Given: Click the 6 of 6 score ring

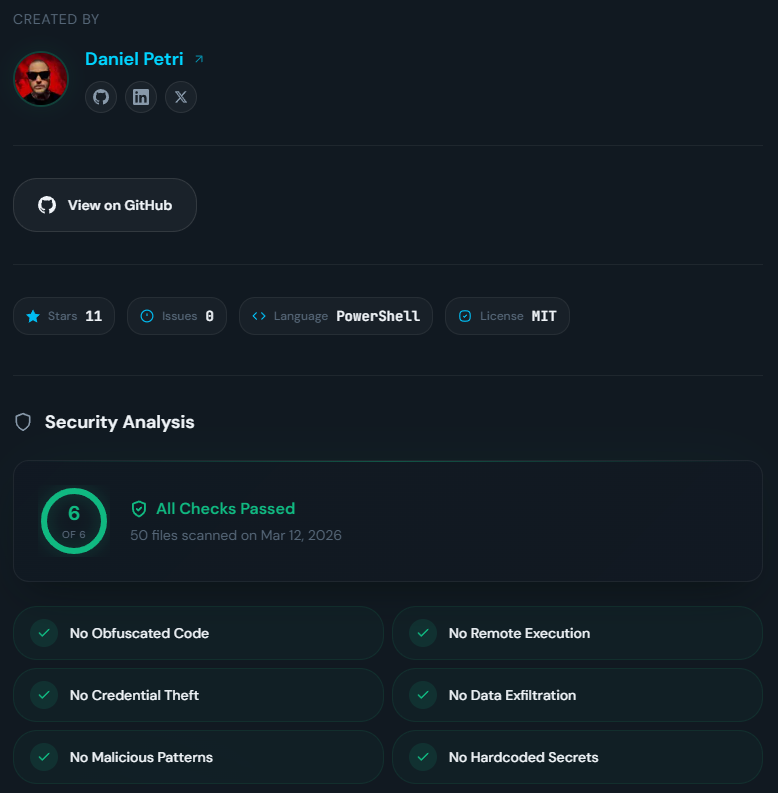Looking at the screenshot, I should (74, 521).
